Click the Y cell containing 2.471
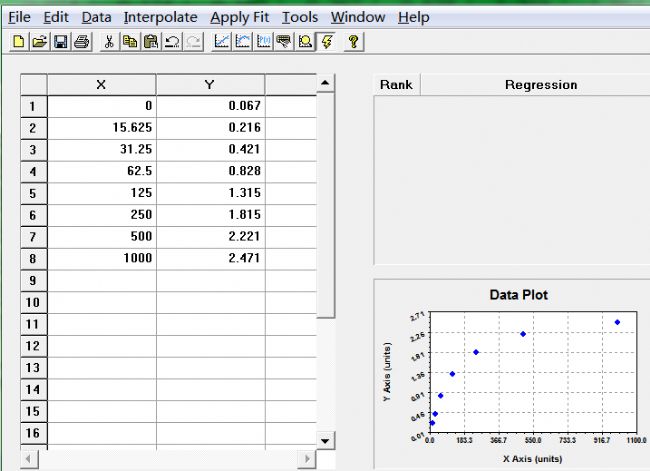Screen dimensions: 650x471 tap(210, 257)
